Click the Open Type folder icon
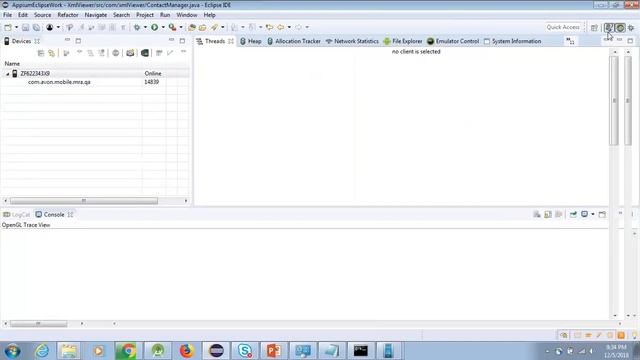 202,27
